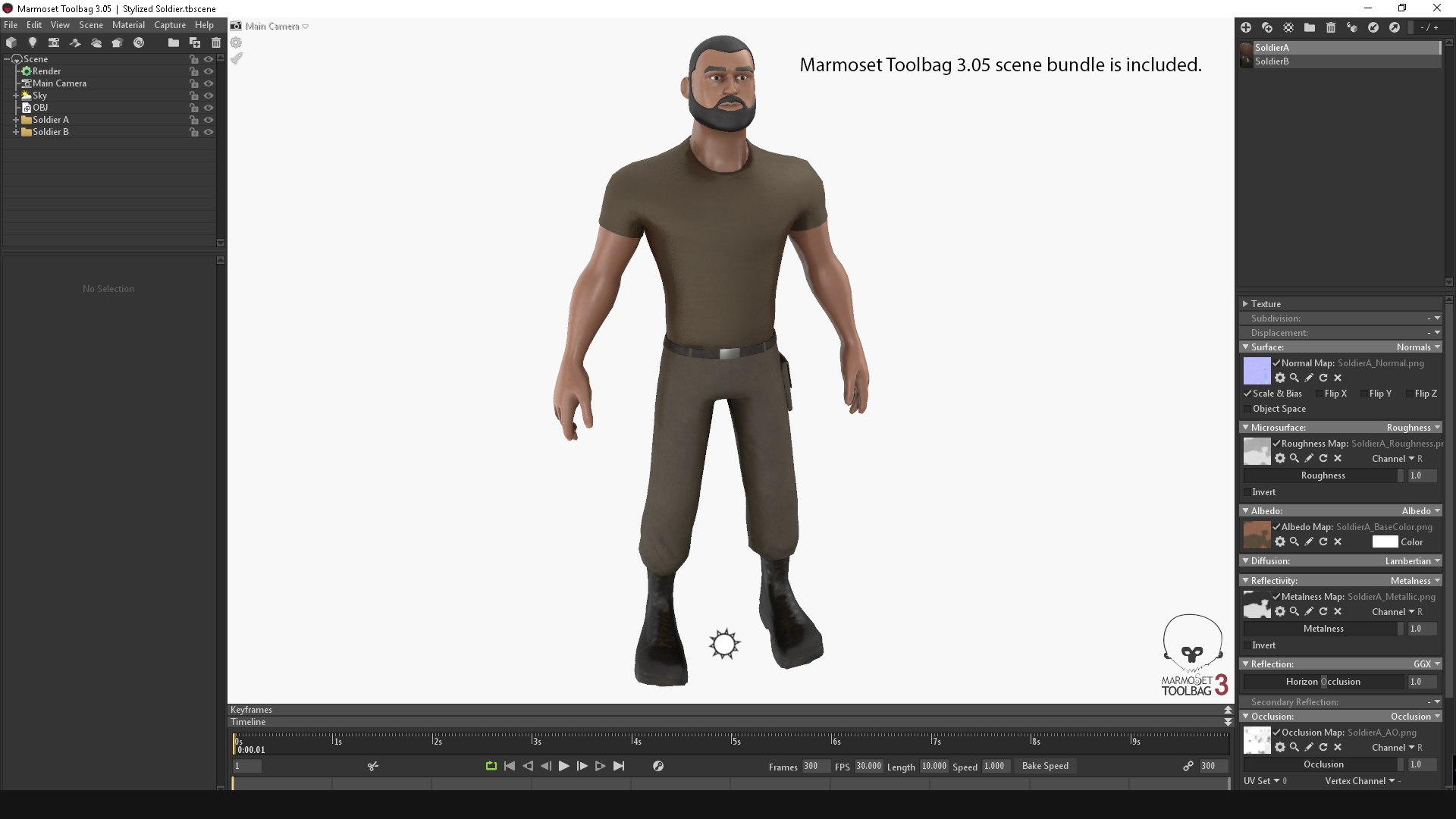This screenshot has height=819, width=1456.
Task: Open the Capture menu
Action: 170,25
